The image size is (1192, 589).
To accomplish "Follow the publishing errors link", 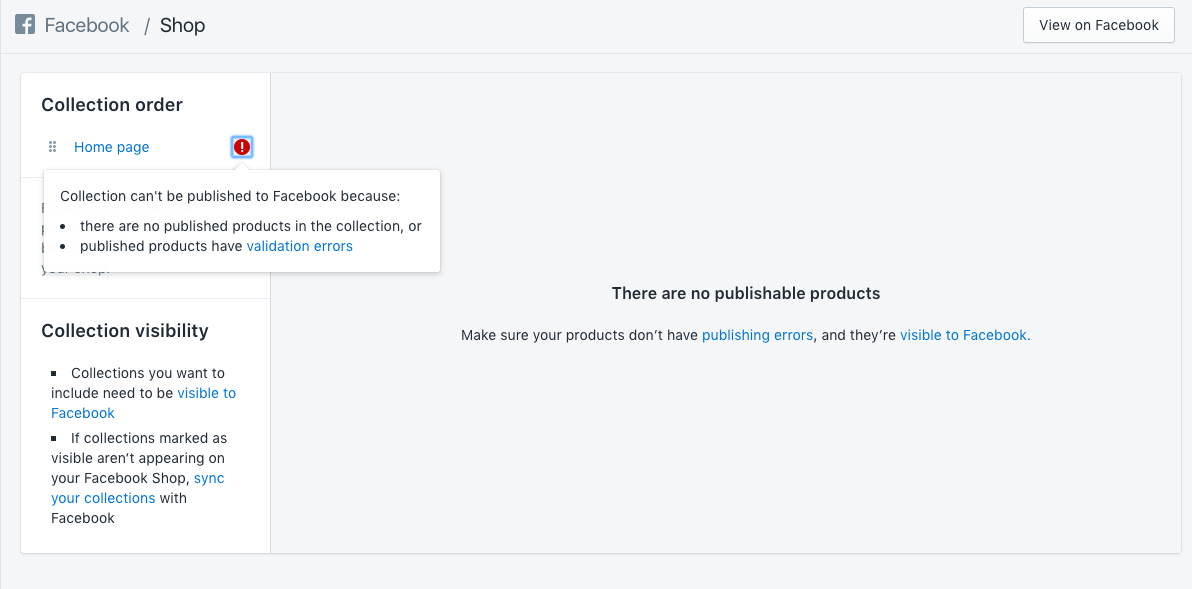I will point(757,335).
